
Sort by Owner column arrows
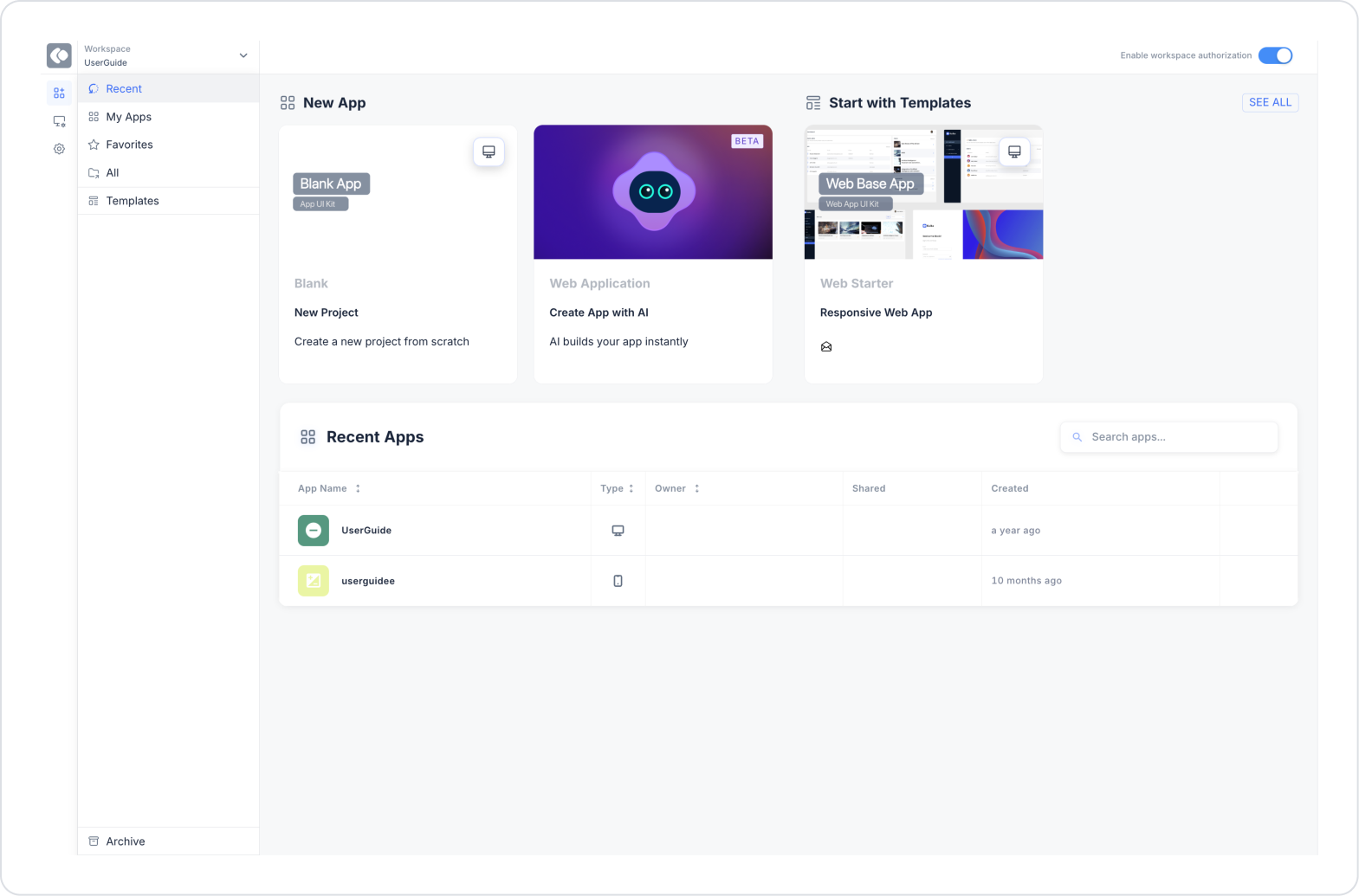coord(697,488)
